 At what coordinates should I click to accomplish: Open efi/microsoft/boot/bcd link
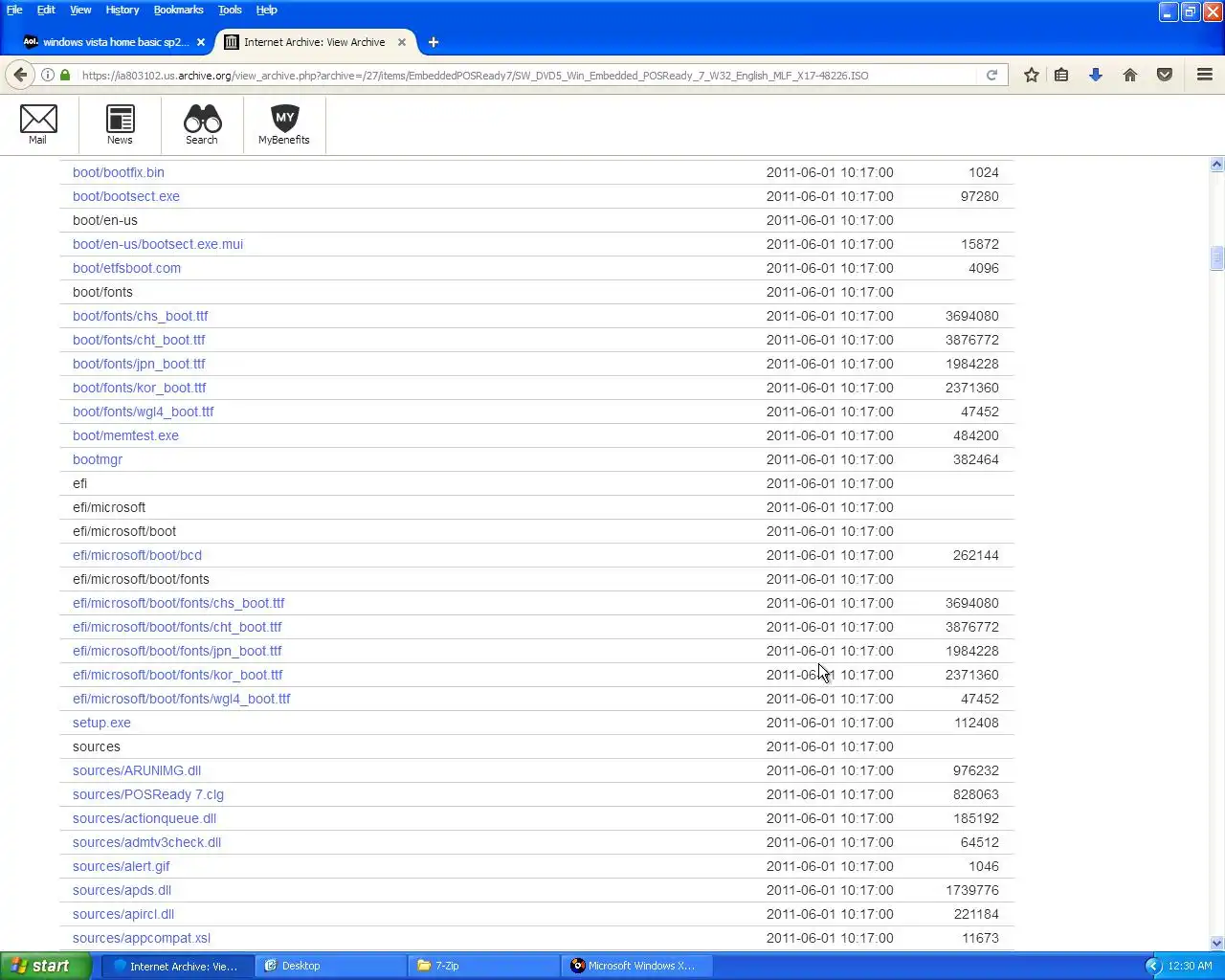[137, 555]
